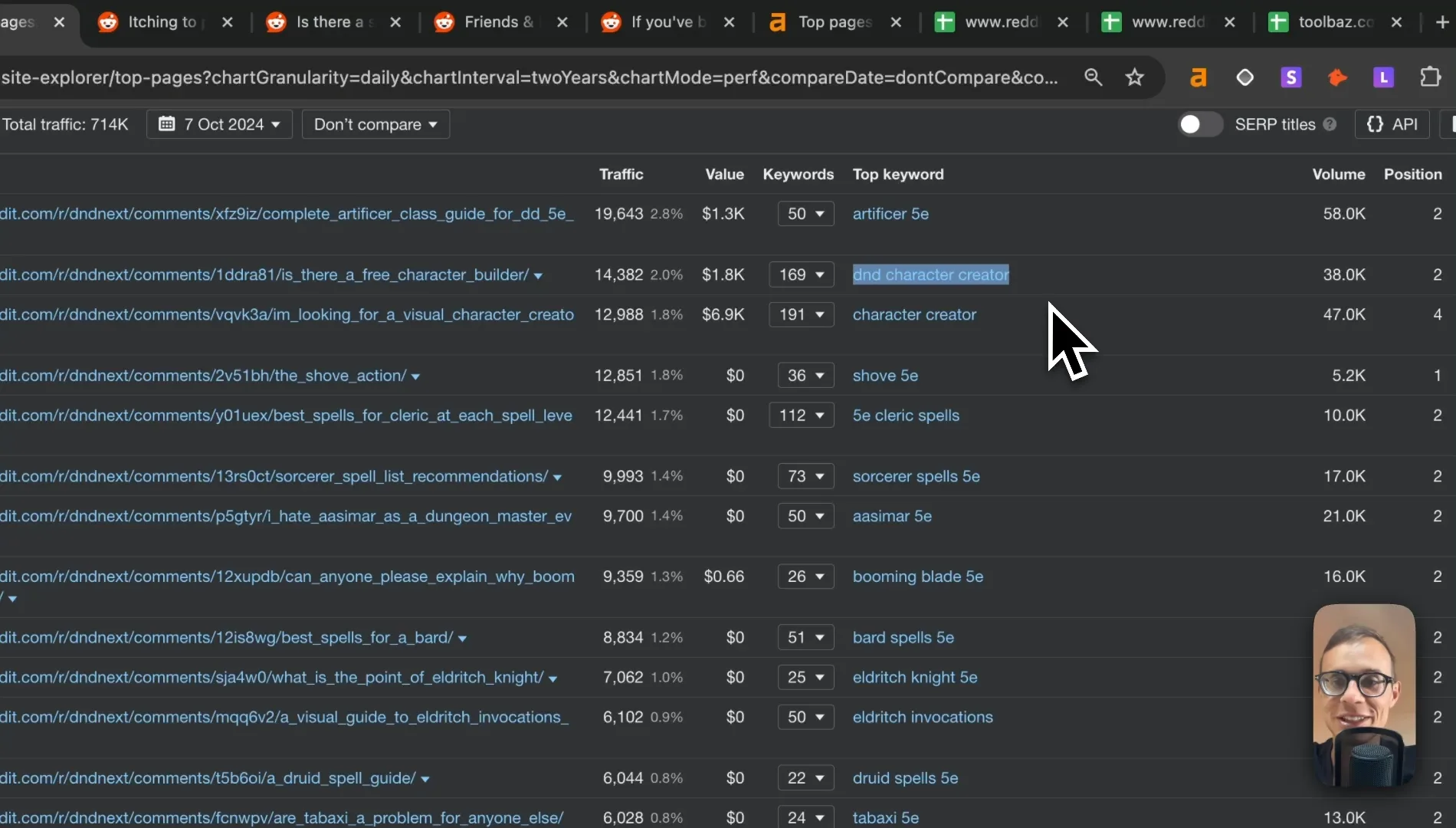Expand keywords dropdown showing 73
This screenshot has width=1456, height=828.
(x=805, y=476)
